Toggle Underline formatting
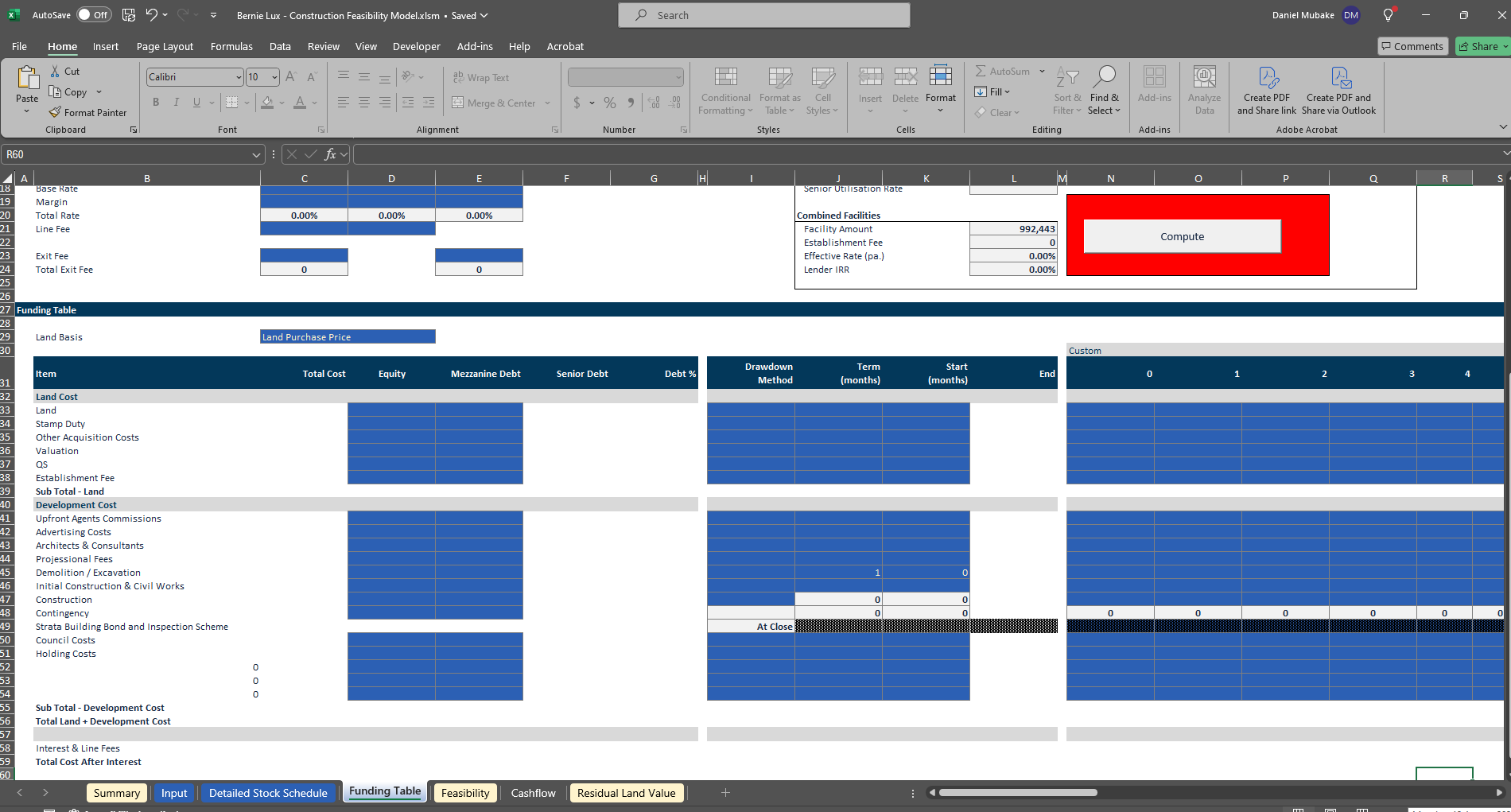The image size is (1511, 812). [196, 103]
